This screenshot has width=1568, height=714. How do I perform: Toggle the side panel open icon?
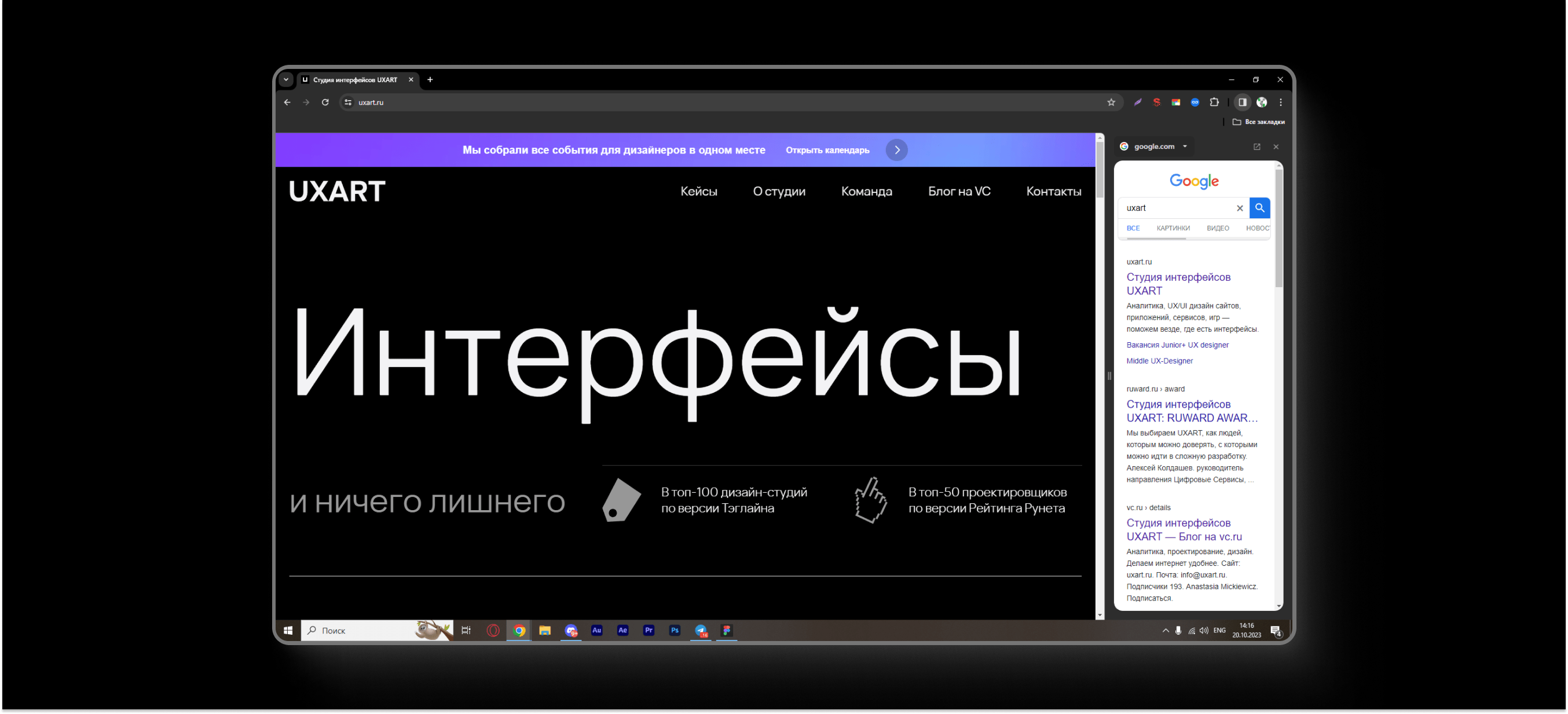(x=1242, y=102)
